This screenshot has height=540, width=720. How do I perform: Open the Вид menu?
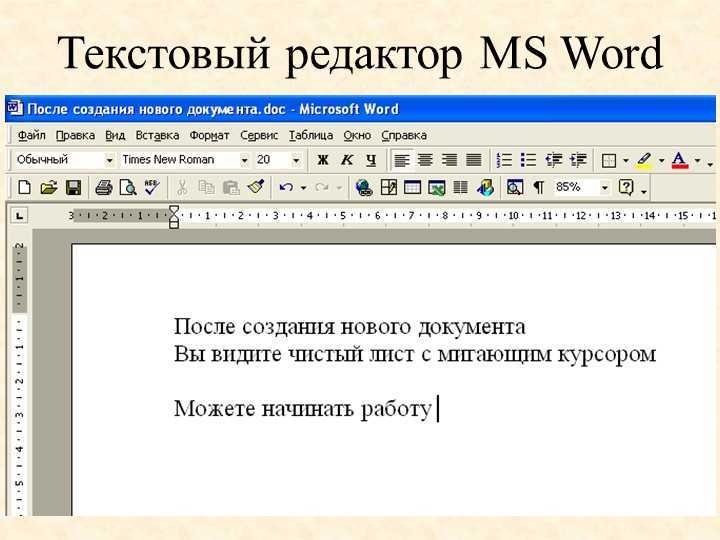tap(115, 135)
